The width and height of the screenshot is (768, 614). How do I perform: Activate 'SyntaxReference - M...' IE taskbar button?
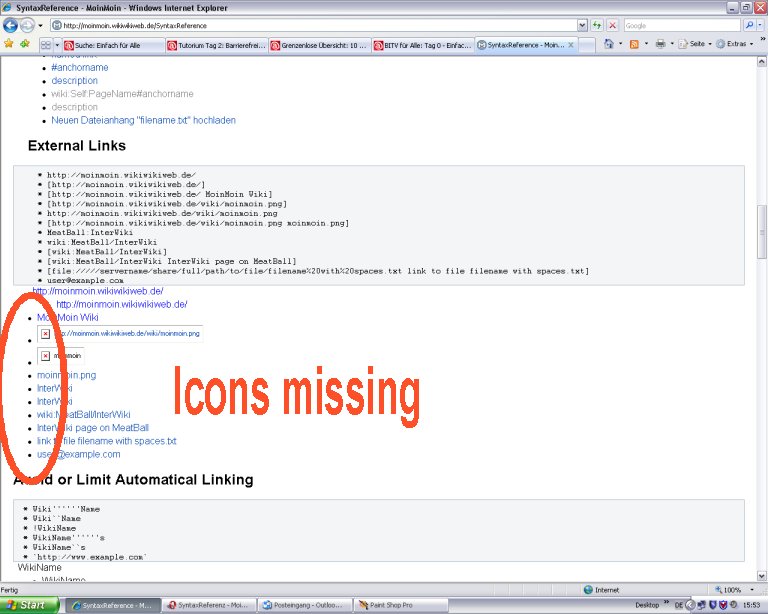coord(113,606)
